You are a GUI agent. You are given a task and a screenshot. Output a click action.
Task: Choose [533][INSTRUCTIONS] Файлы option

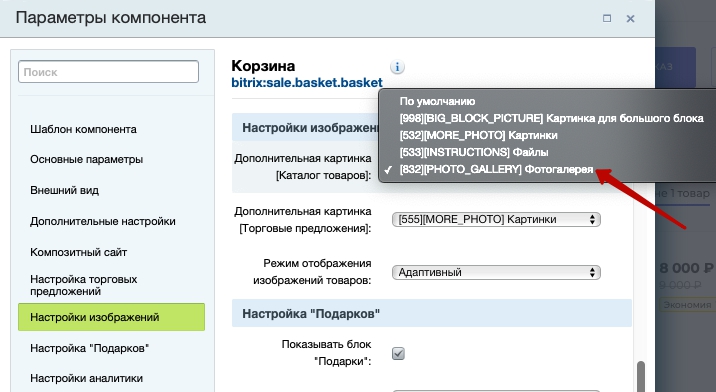[x=474, y=152]
